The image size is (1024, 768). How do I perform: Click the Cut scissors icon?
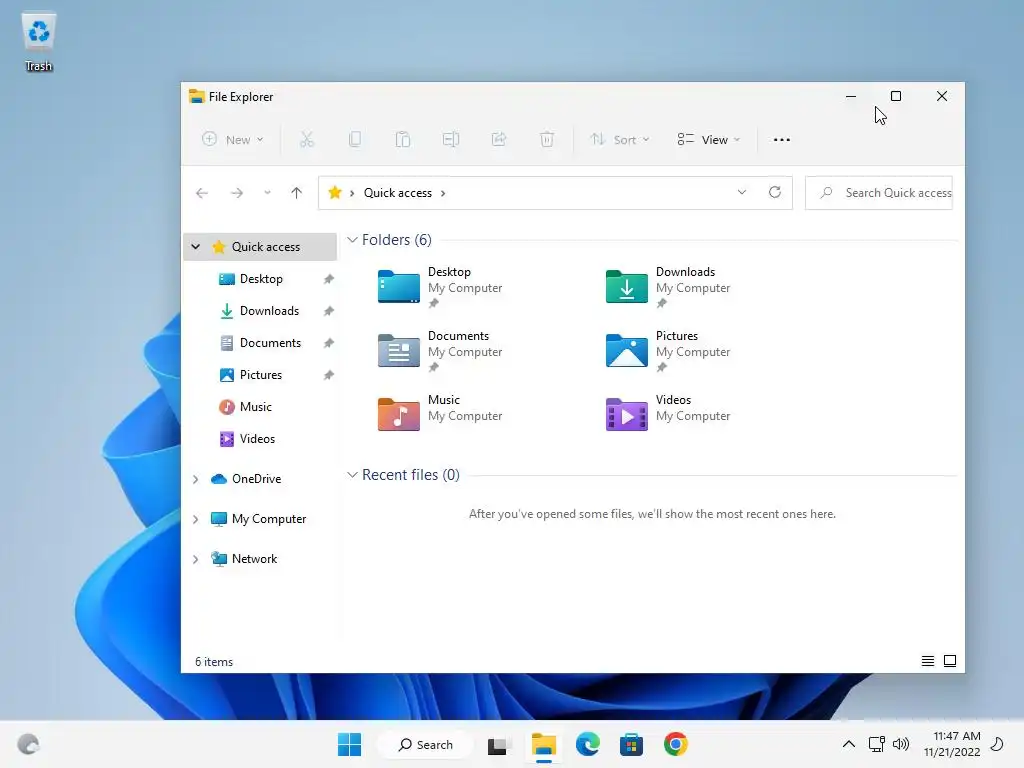pos(307,139)
